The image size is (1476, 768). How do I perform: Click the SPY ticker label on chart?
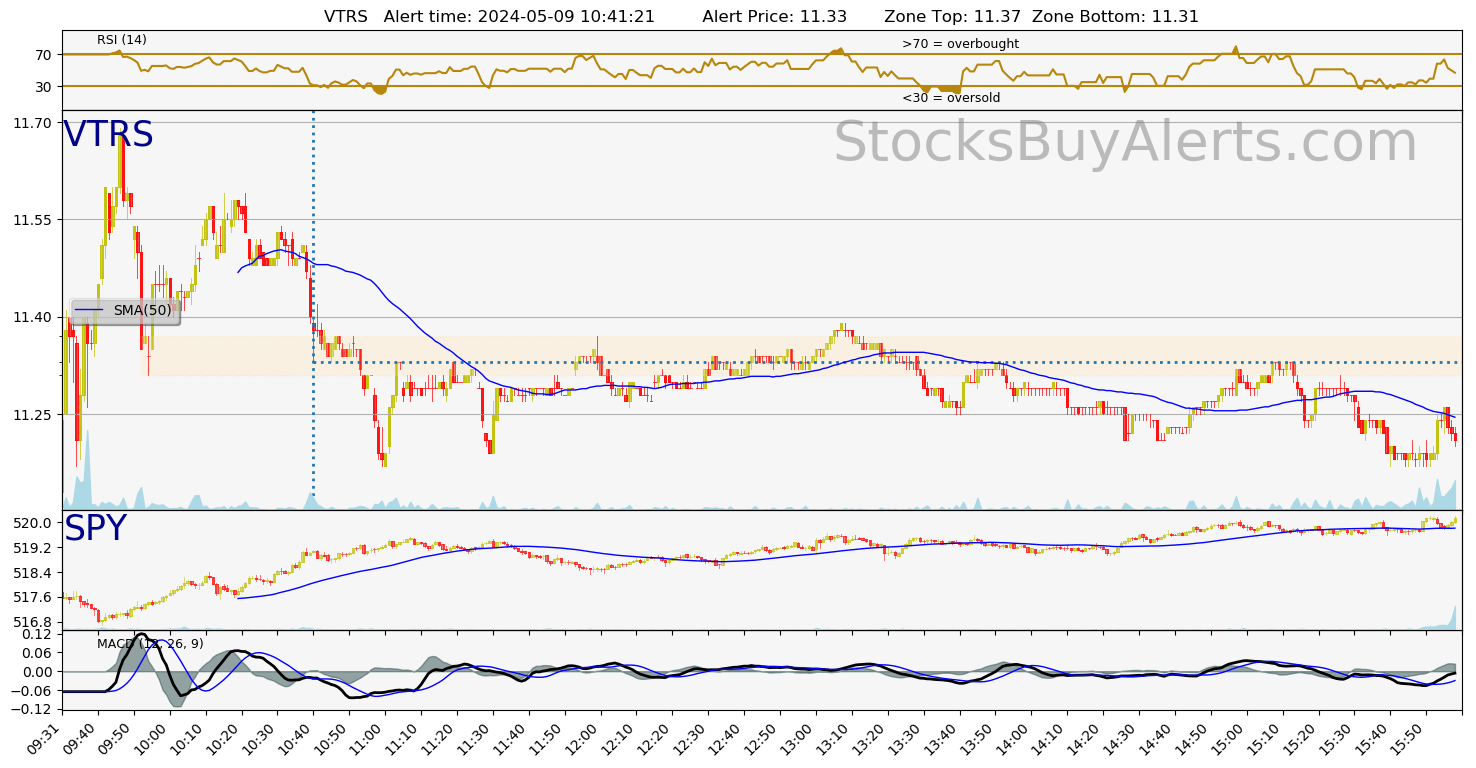[96, 529]
